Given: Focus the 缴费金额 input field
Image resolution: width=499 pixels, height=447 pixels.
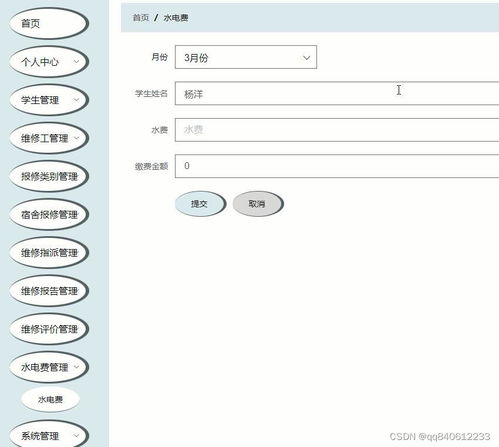Looking at the screenshot, I should tap(337, 166).
